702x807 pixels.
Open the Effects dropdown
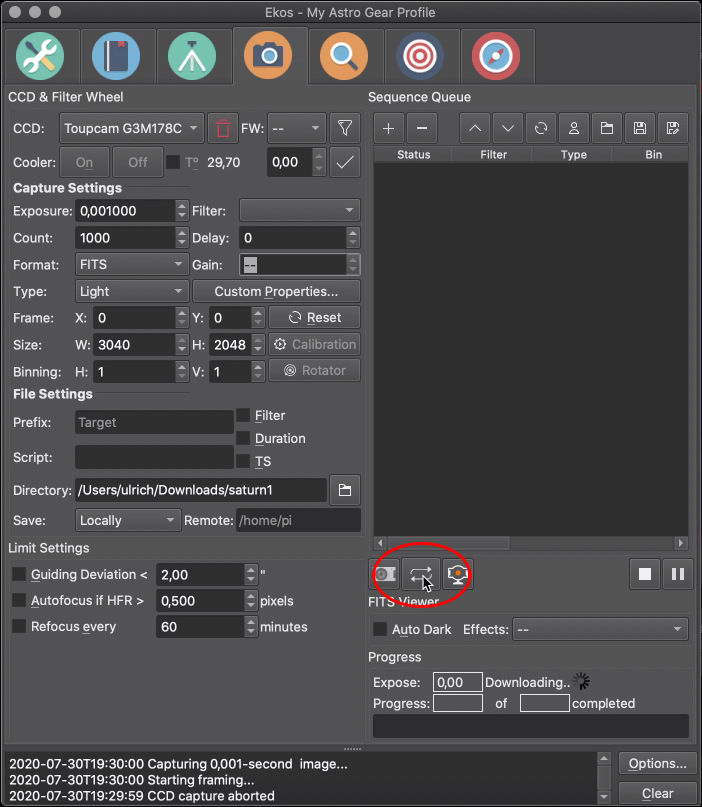click(600, 629)
